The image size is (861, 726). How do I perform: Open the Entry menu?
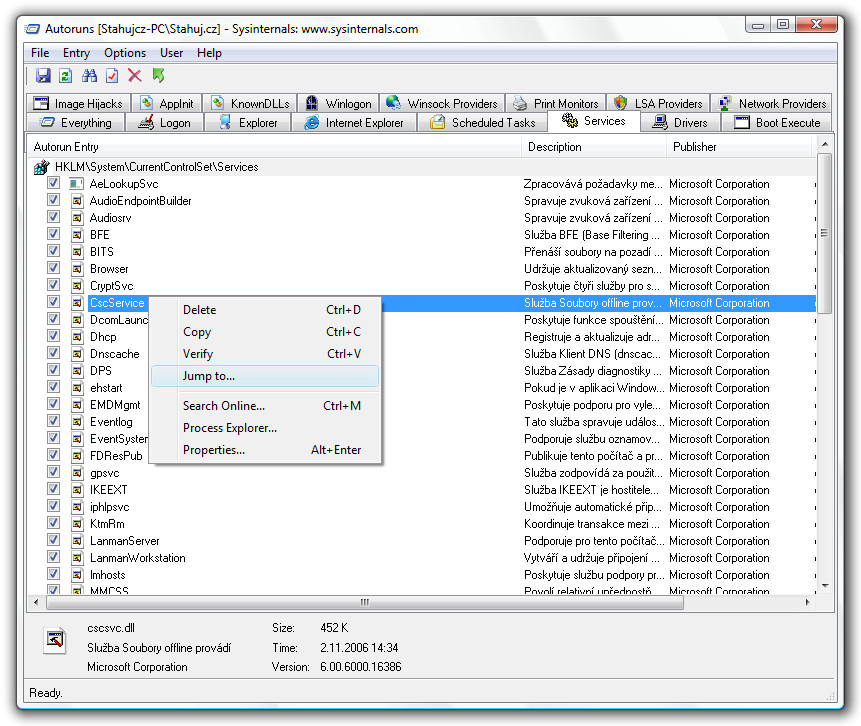coord(76,53)
